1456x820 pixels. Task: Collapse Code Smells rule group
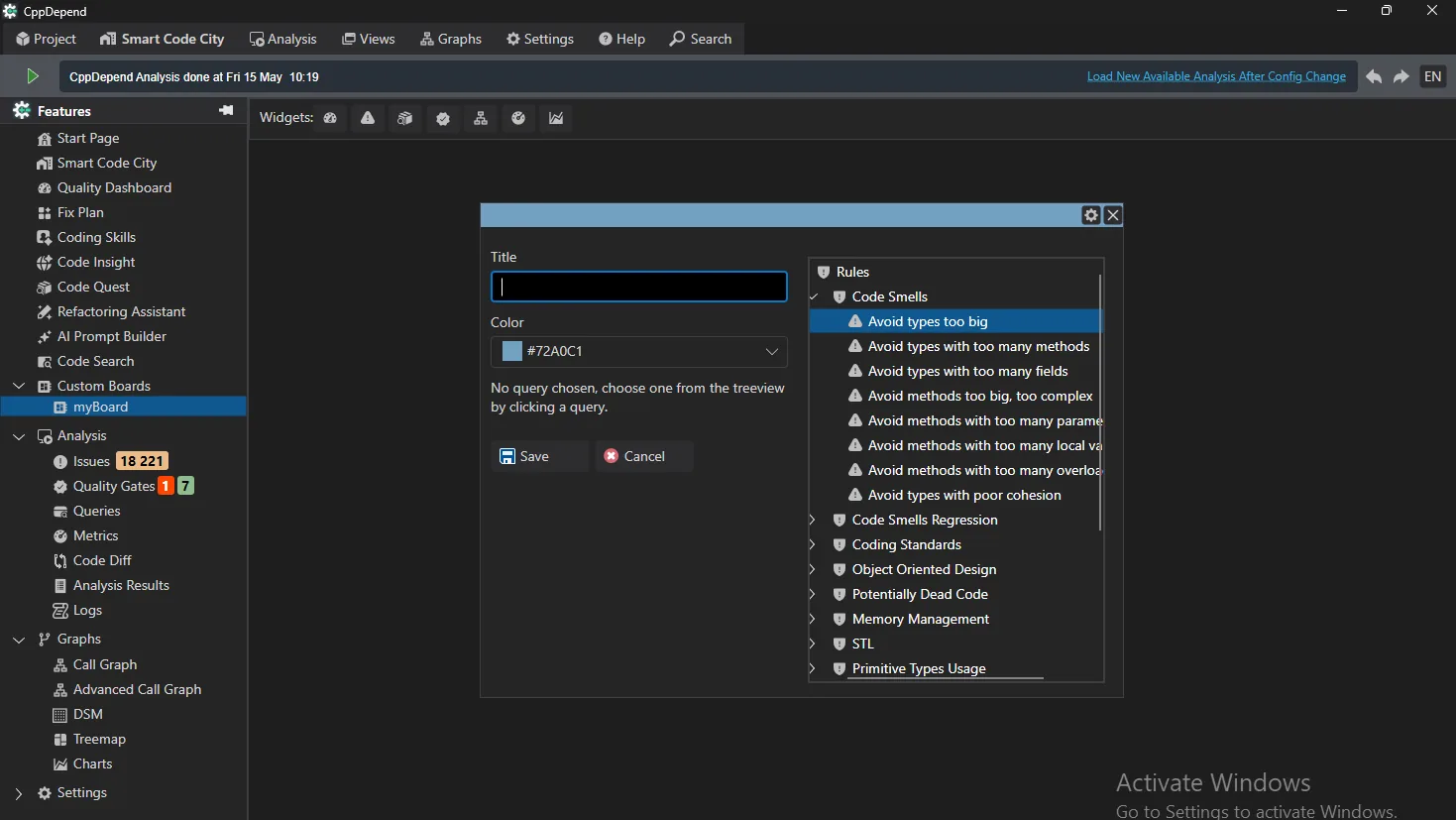tap(815, 296)
